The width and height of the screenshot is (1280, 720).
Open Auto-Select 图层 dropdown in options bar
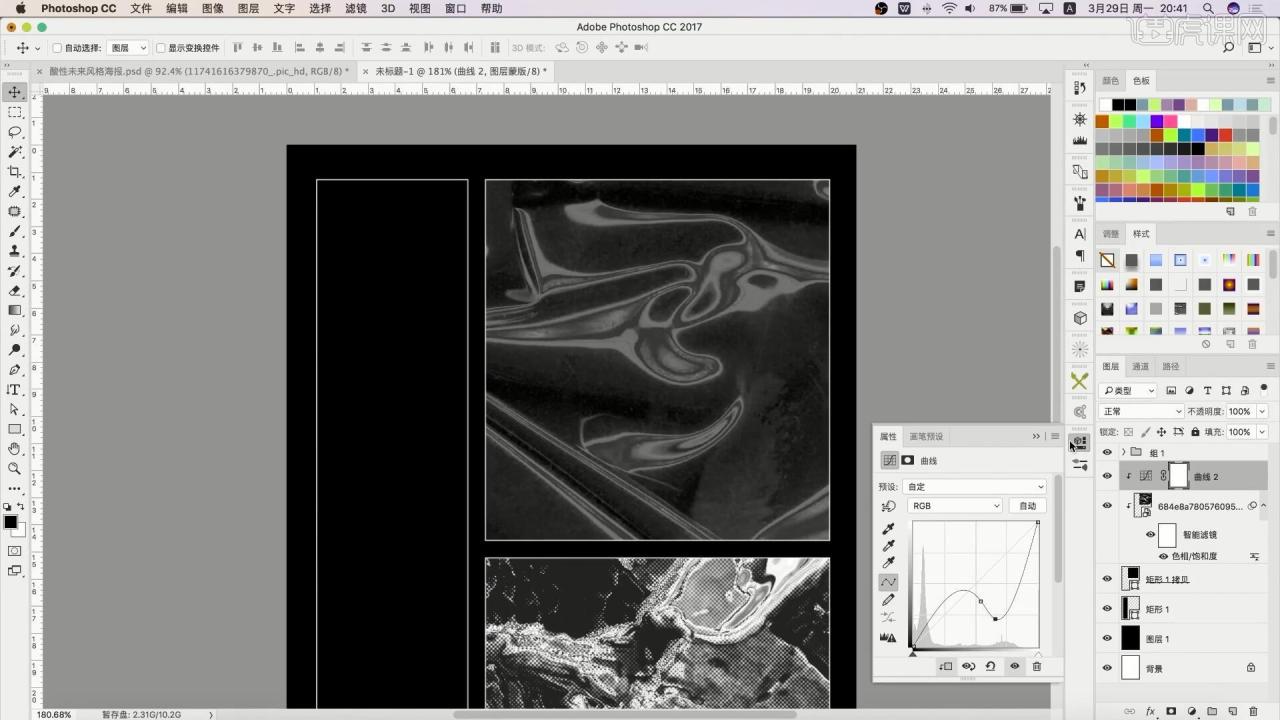pos(128,48)
